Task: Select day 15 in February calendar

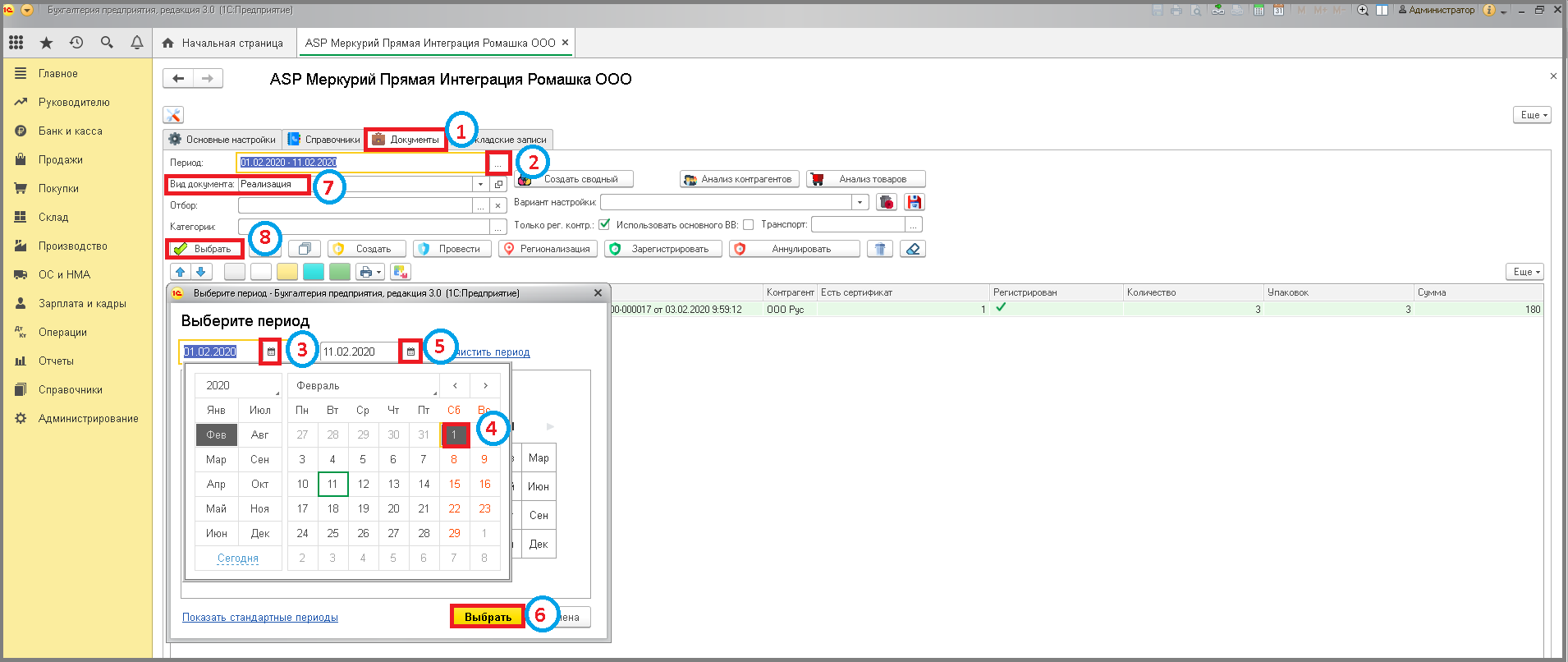Action: point(454,484)
